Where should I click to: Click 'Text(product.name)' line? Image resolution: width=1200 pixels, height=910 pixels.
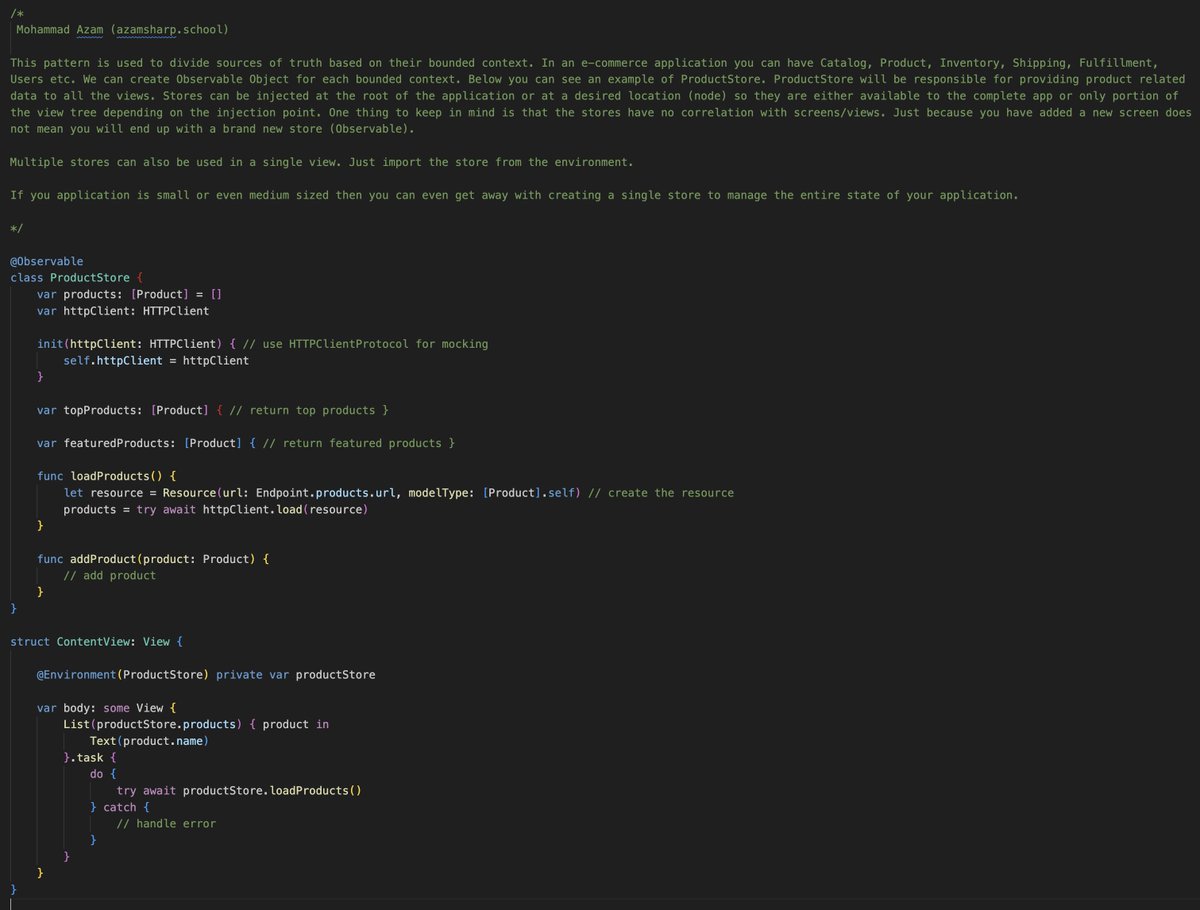tap(150, 741)
